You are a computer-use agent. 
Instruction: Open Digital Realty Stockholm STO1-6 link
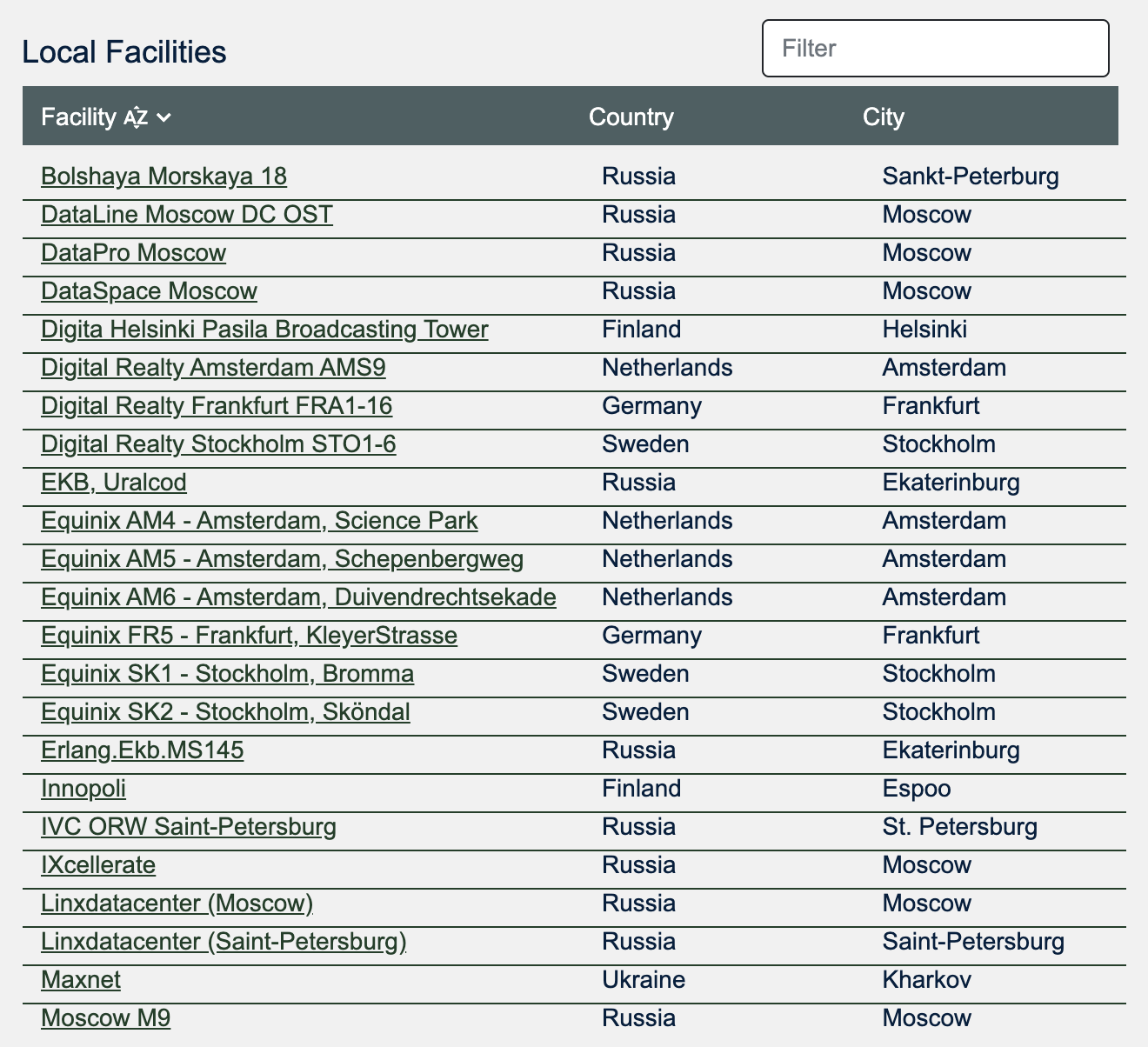click(x=218, y=444)
